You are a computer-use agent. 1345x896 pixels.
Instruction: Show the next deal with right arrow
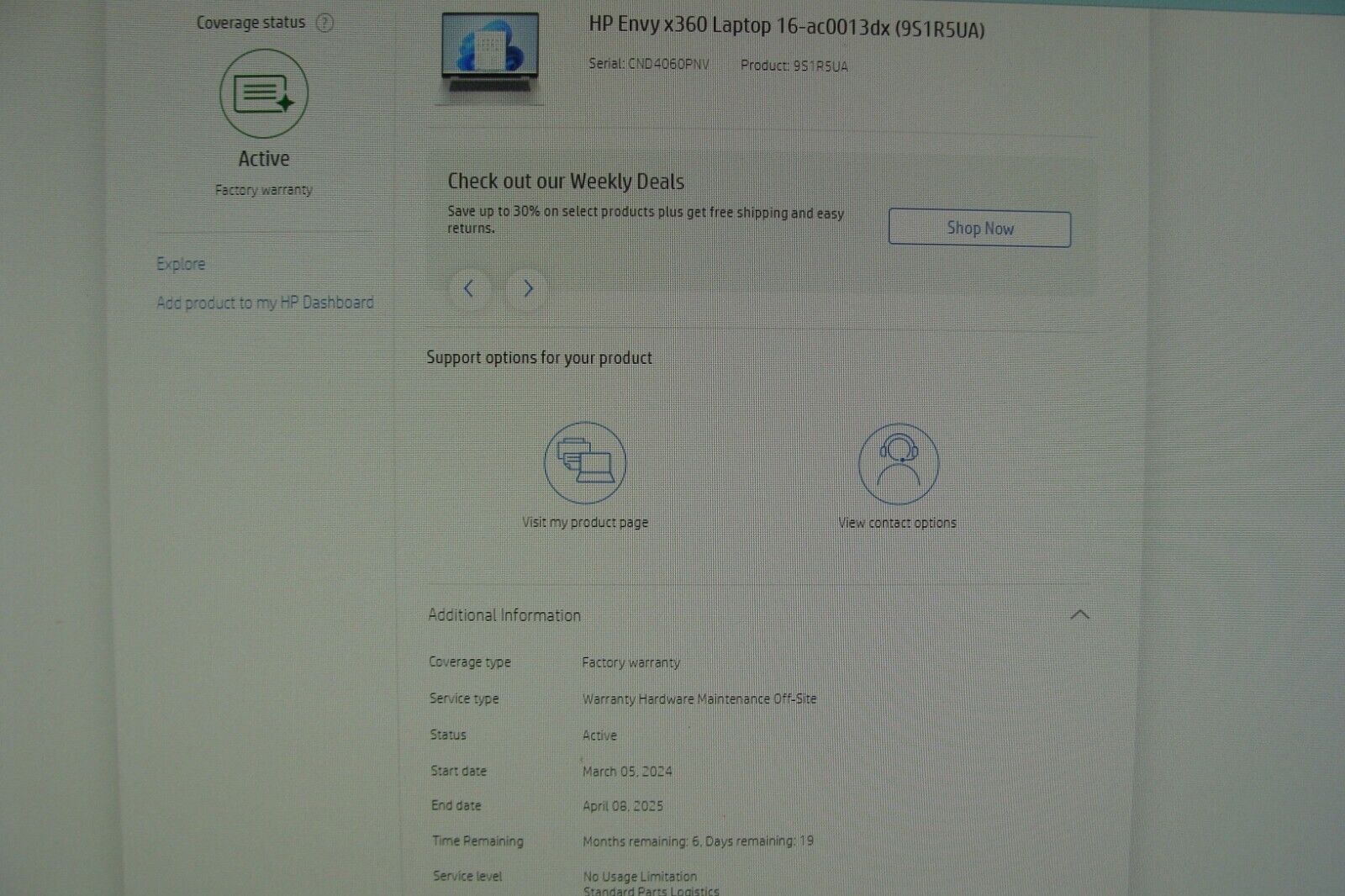click(x=528, y=288)
